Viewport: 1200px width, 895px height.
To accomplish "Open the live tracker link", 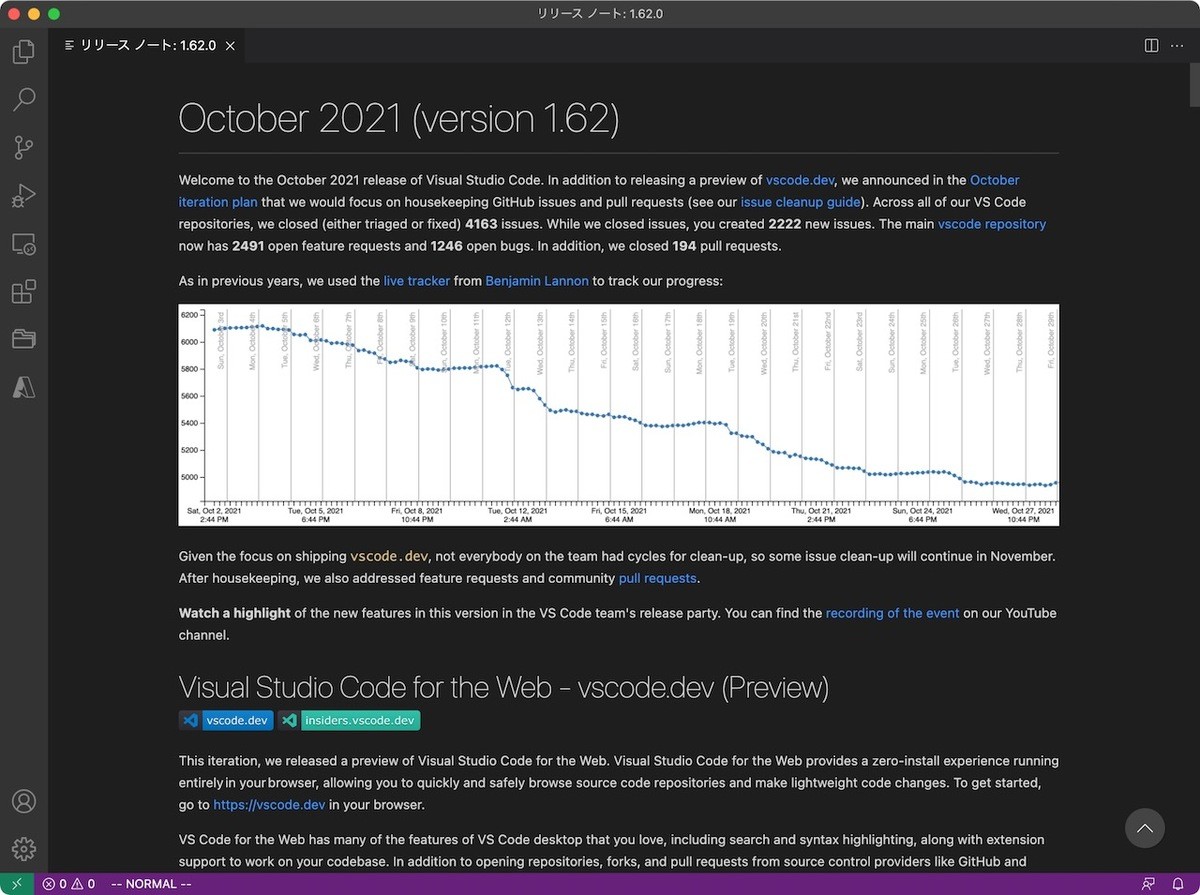I will point(417,281).
